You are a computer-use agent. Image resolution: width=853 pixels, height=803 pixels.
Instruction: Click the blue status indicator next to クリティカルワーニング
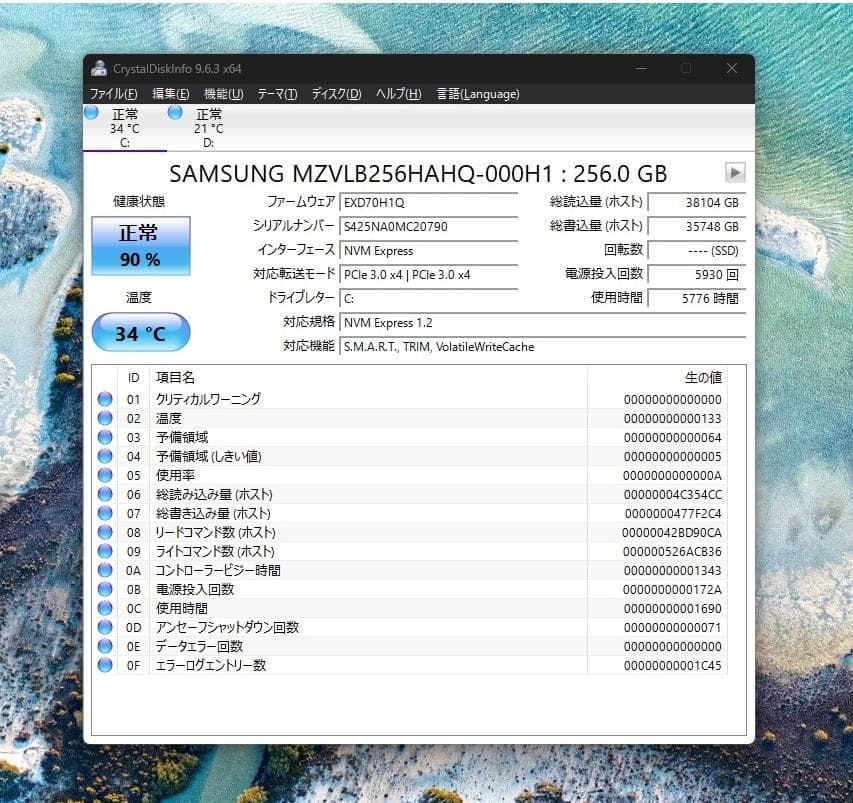pyautogui.click(x=105, y=398)
